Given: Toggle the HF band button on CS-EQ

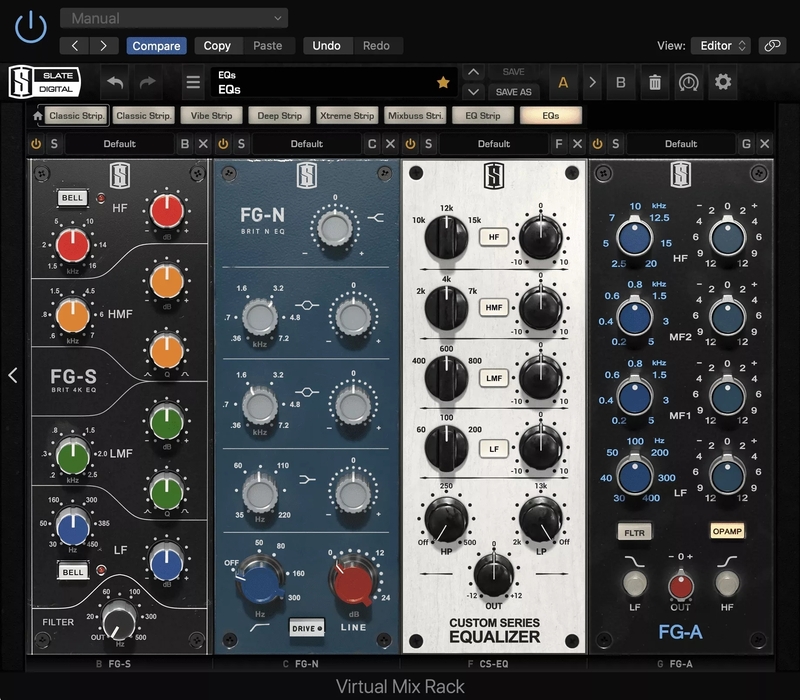Looking at the screenshot, I should [x=493, y=237].
